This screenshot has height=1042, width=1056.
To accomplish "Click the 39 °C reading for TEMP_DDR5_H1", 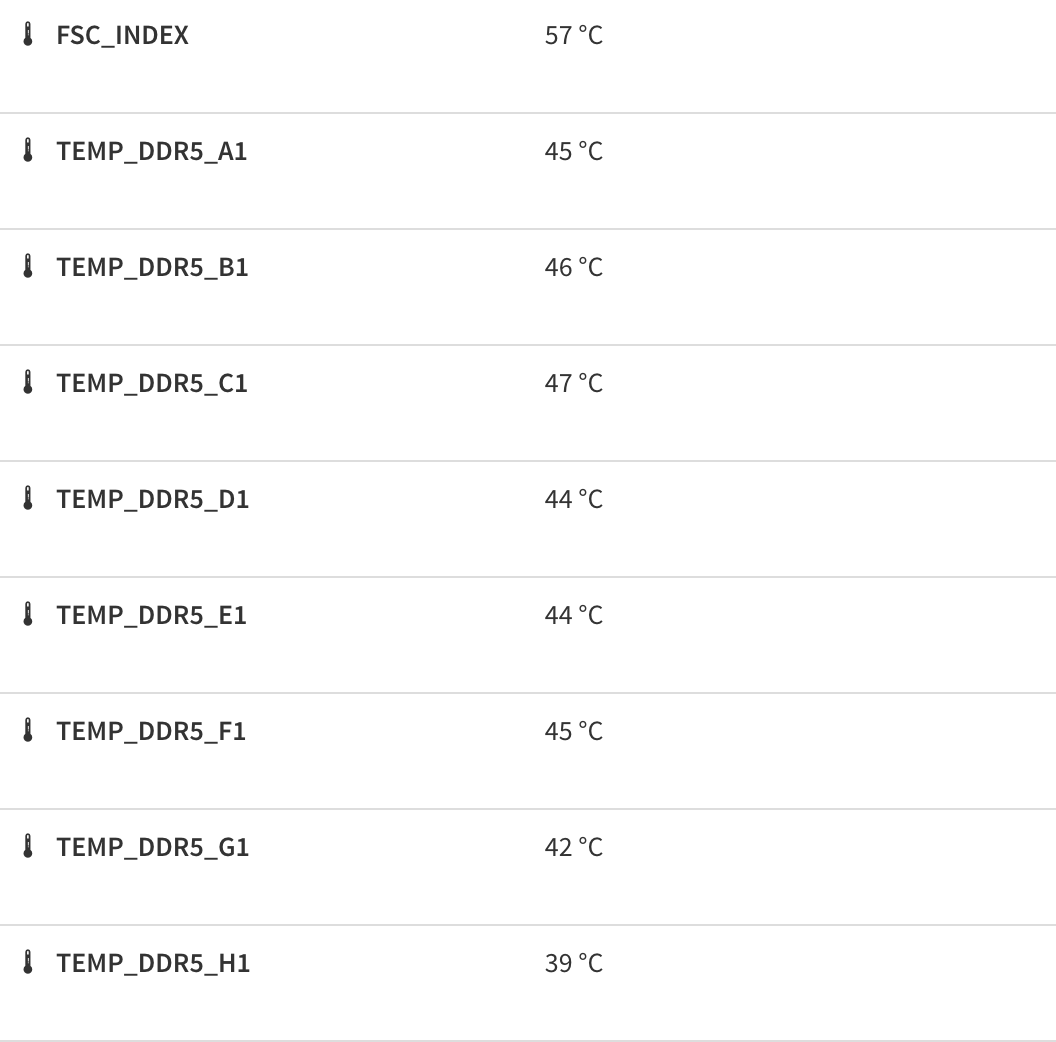I will point(573,964).
